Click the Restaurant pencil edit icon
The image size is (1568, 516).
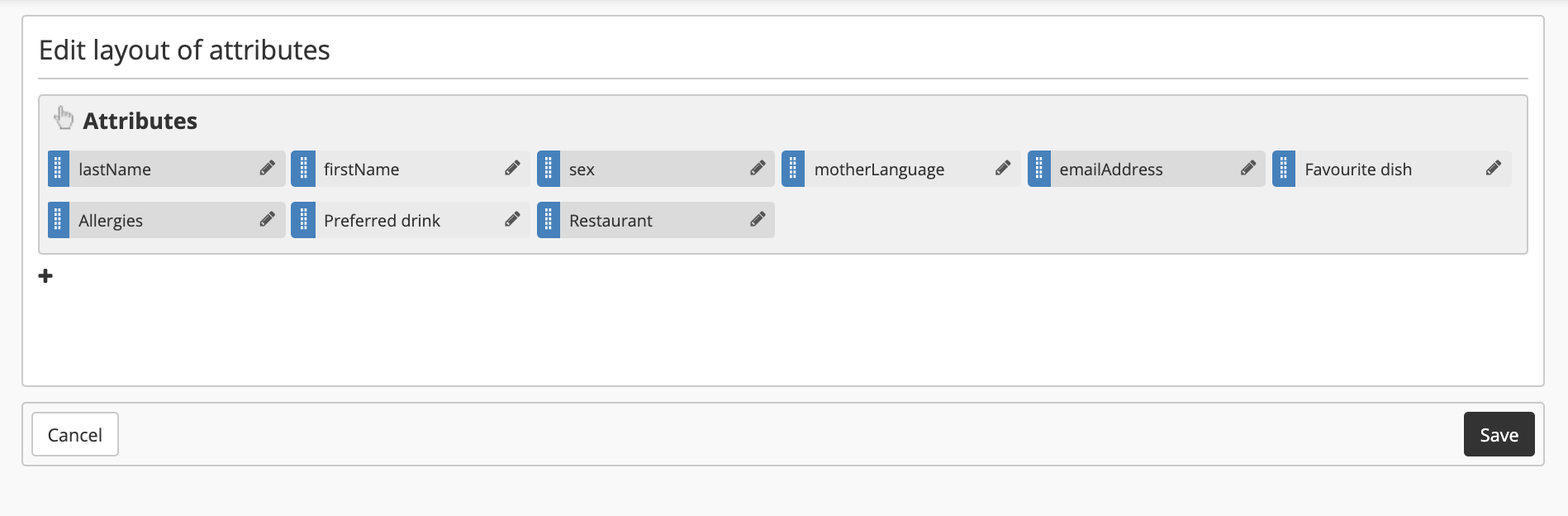[757, 220]
